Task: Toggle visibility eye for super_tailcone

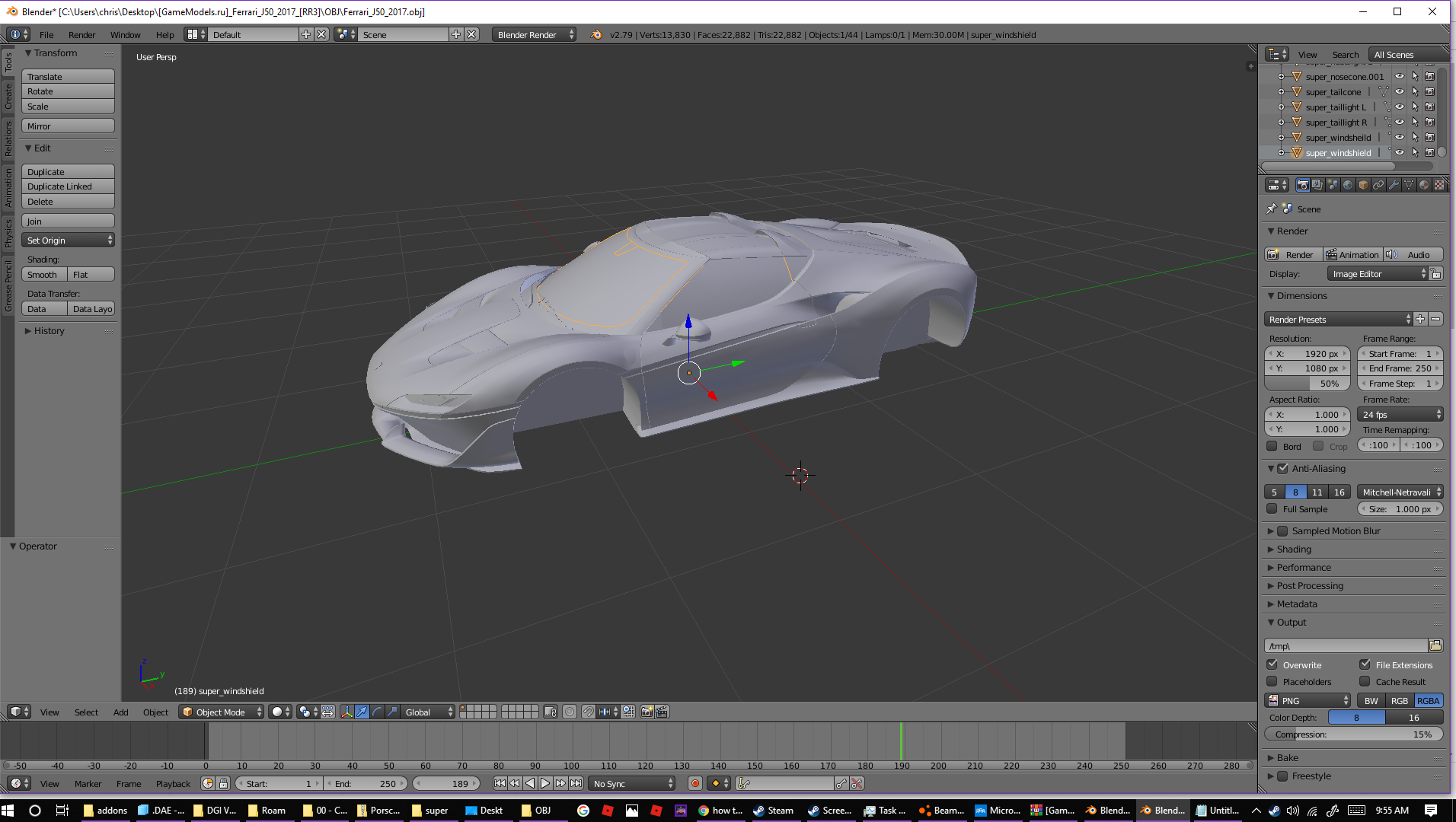Action: (1400, 91)
